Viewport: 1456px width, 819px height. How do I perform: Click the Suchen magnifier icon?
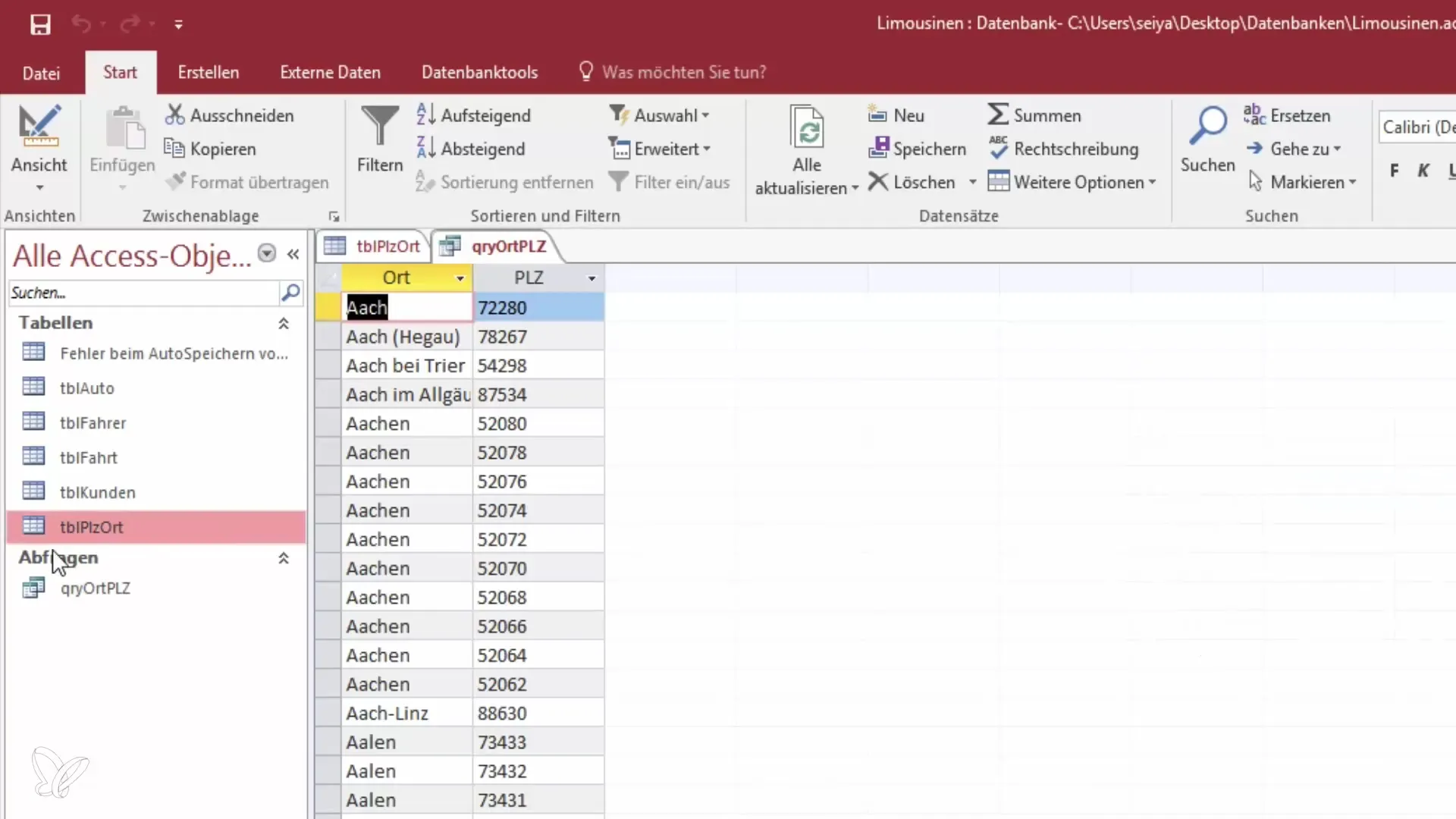pos(1207,127)
